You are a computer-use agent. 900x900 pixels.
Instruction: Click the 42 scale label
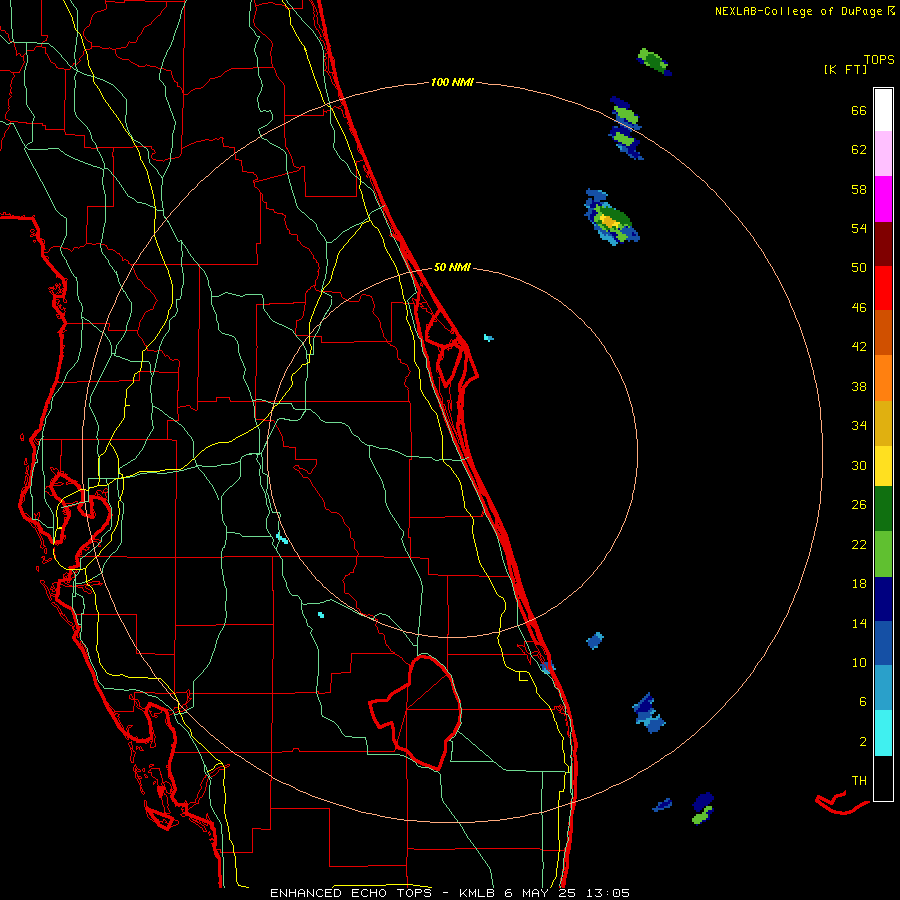pos(859,347)
